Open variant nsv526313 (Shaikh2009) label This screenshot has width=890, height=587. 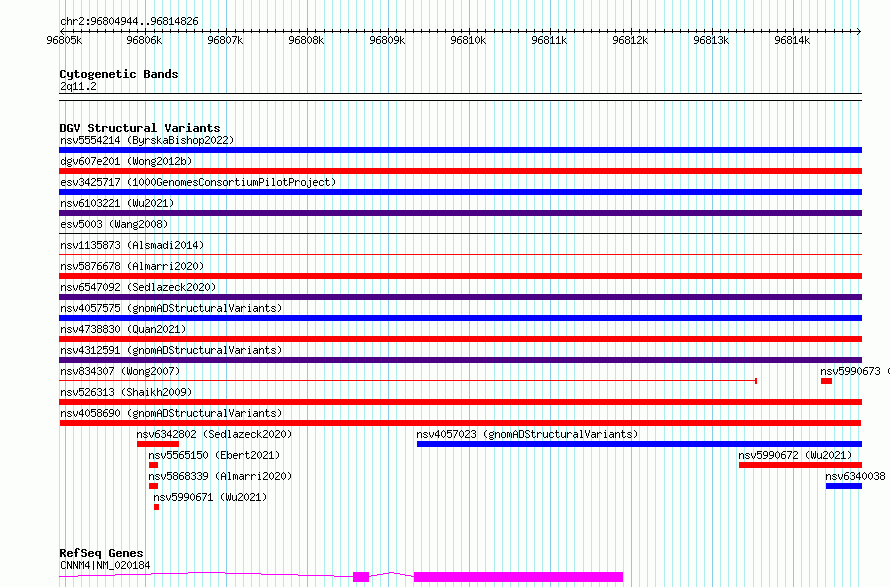click(126, 392)
